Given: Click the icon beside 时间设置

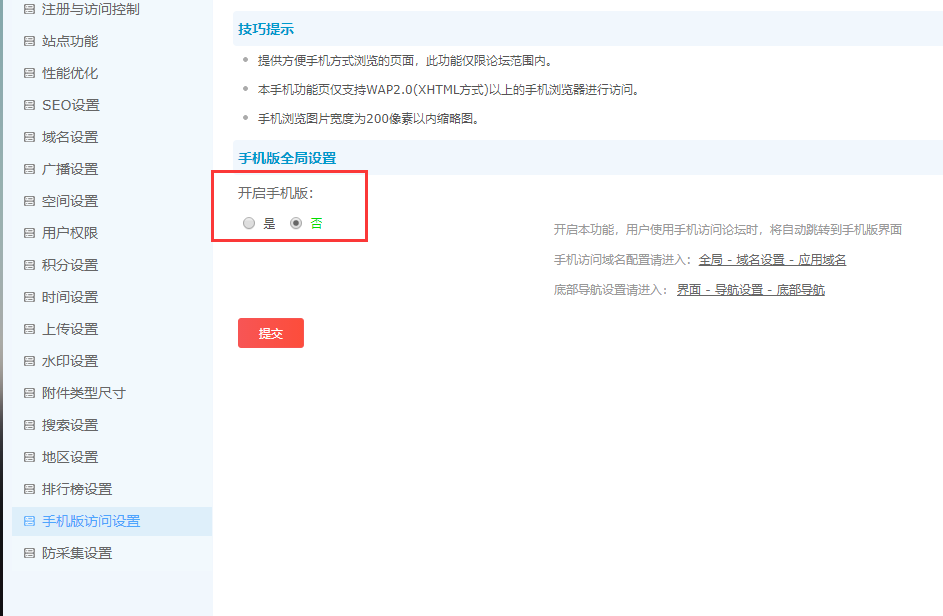Looking at the screenshot, I should [x=29, y=297].
